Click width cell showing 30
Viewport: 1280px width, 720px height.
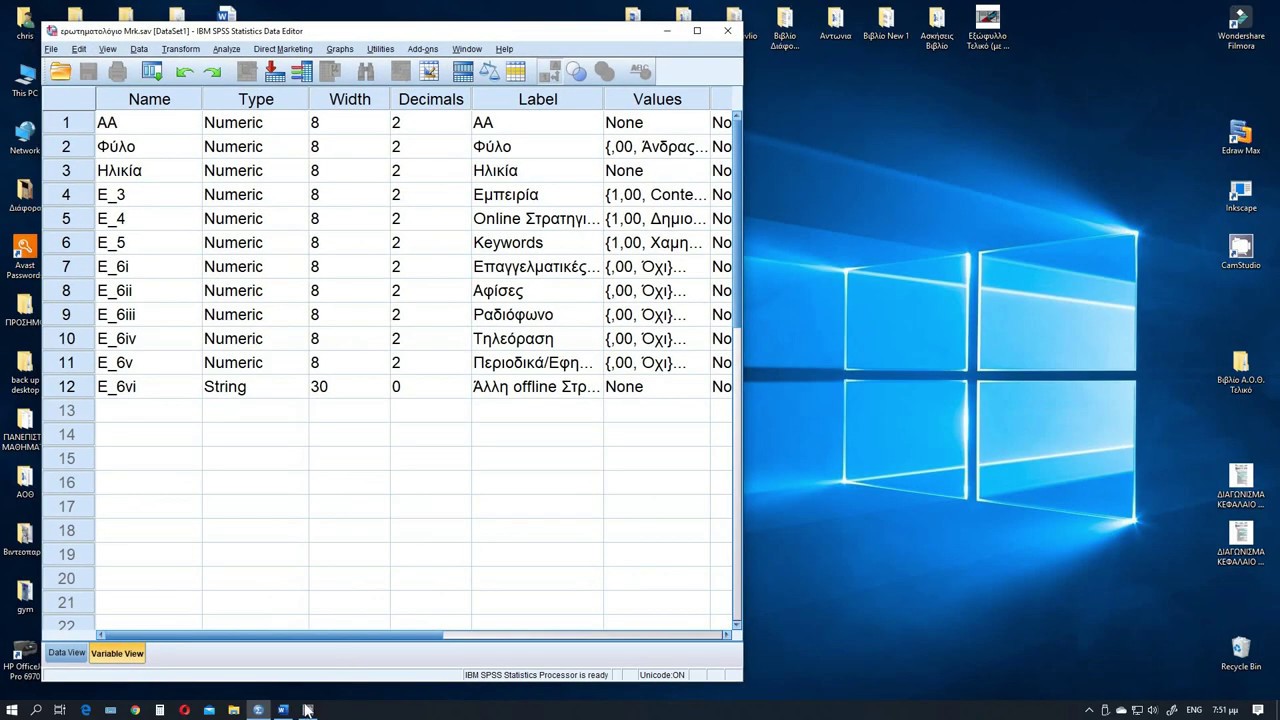click(350, 386)
